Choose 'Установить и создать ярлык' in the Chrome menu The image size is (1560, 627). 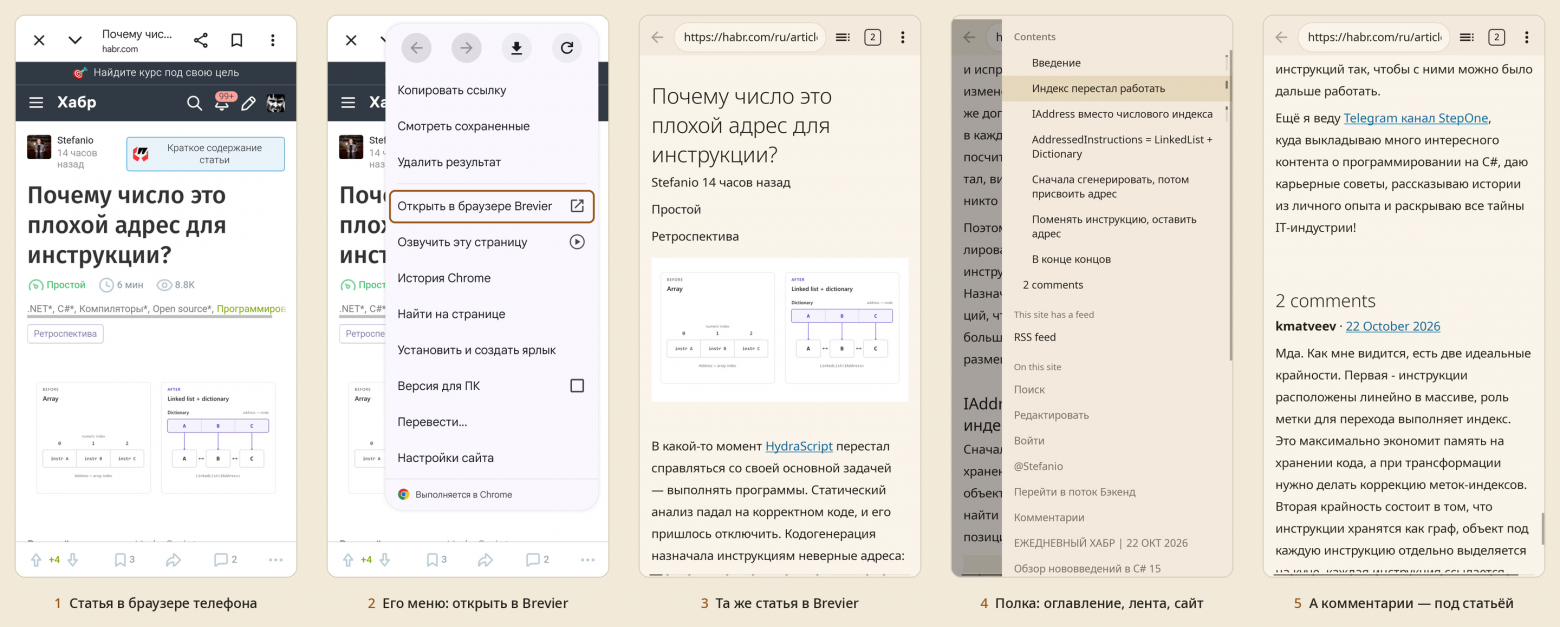tap(491, 350)
